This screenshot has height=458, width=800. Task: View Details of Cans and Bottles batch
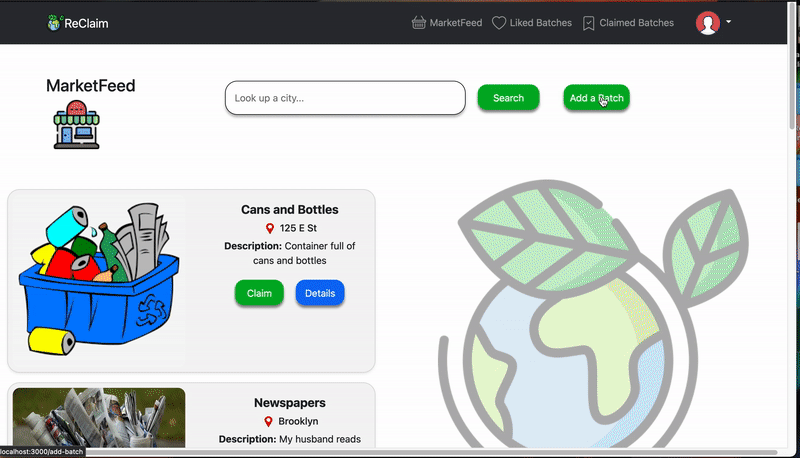(x=320, y=293)
